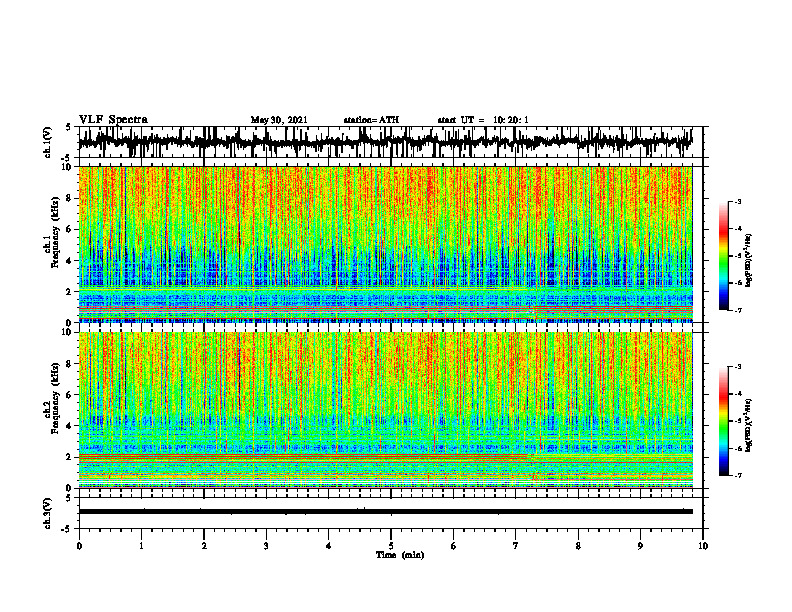Click tick label "5" on the Time axis
This screenshot has width=792, height=612.
pos(391,546)
